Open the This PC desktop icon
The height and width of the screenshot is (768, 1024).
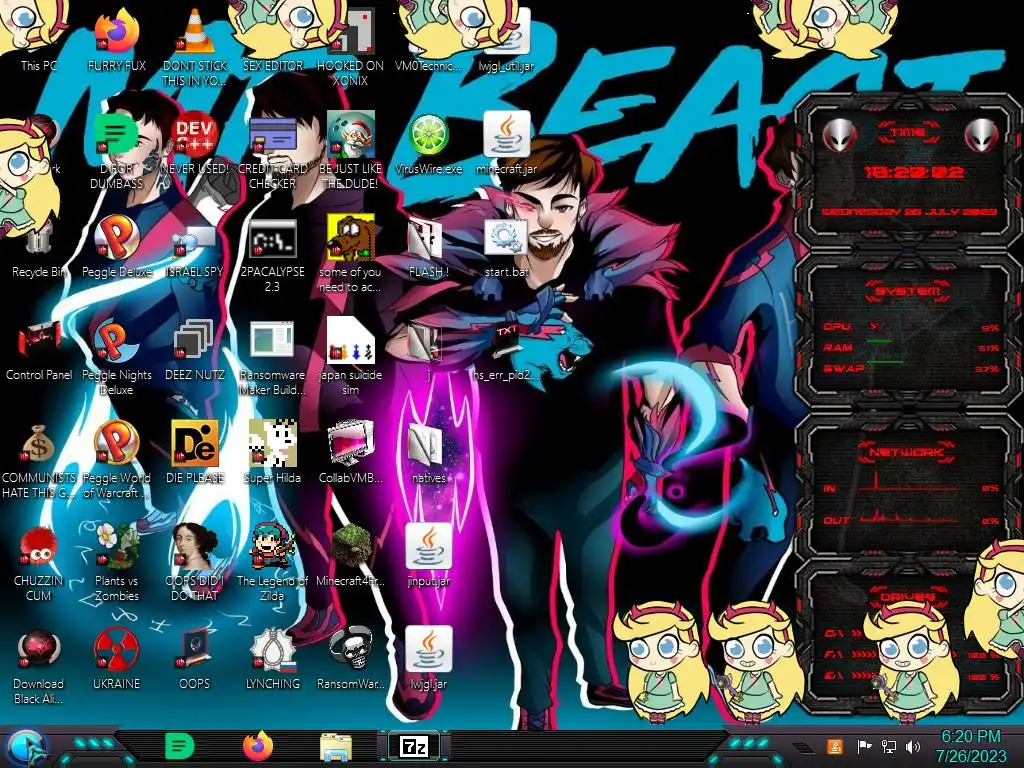(38, 39)
